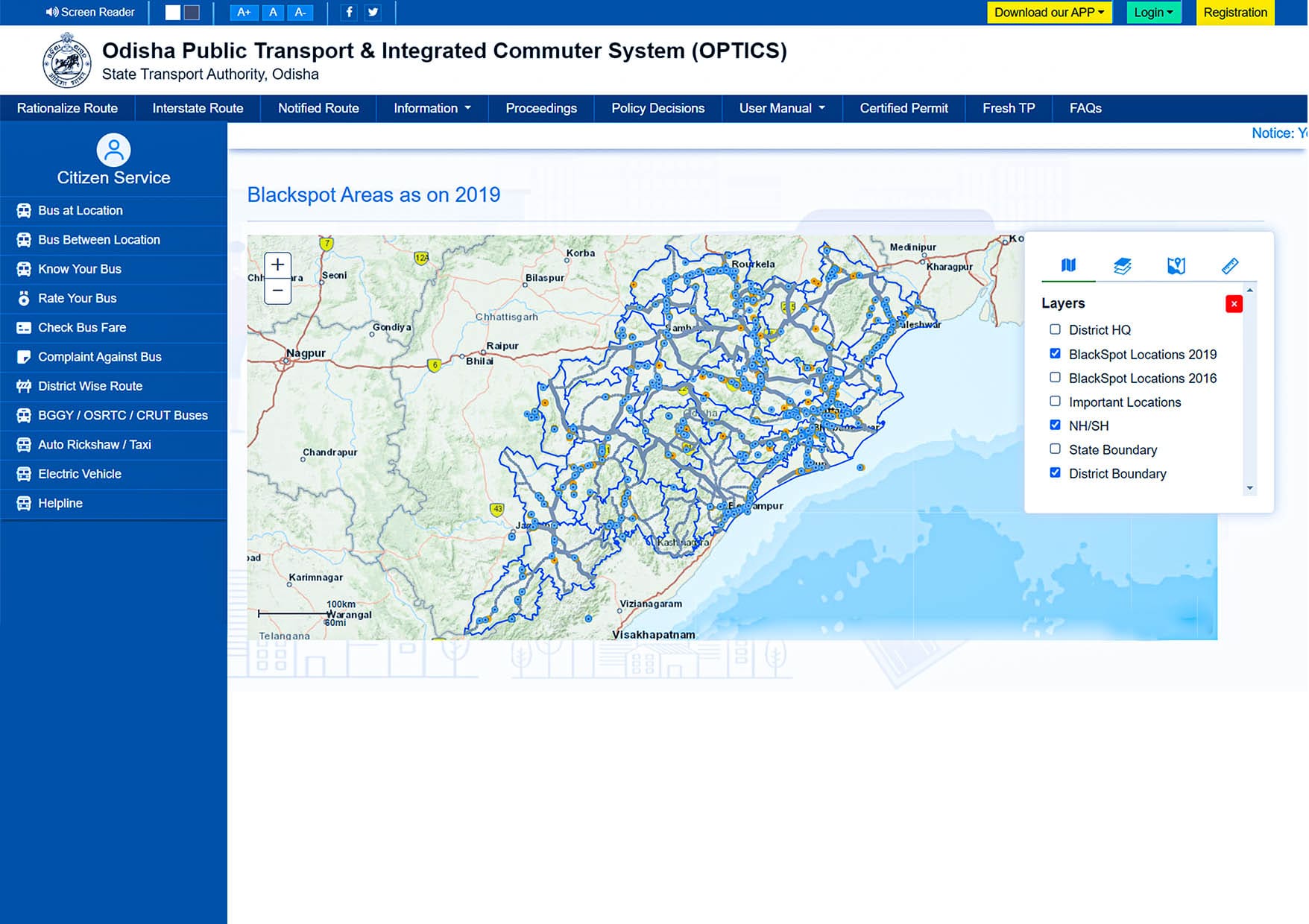Select the map marker location icon
This screenshot has height=924, width=1309.
[1176, 266]
